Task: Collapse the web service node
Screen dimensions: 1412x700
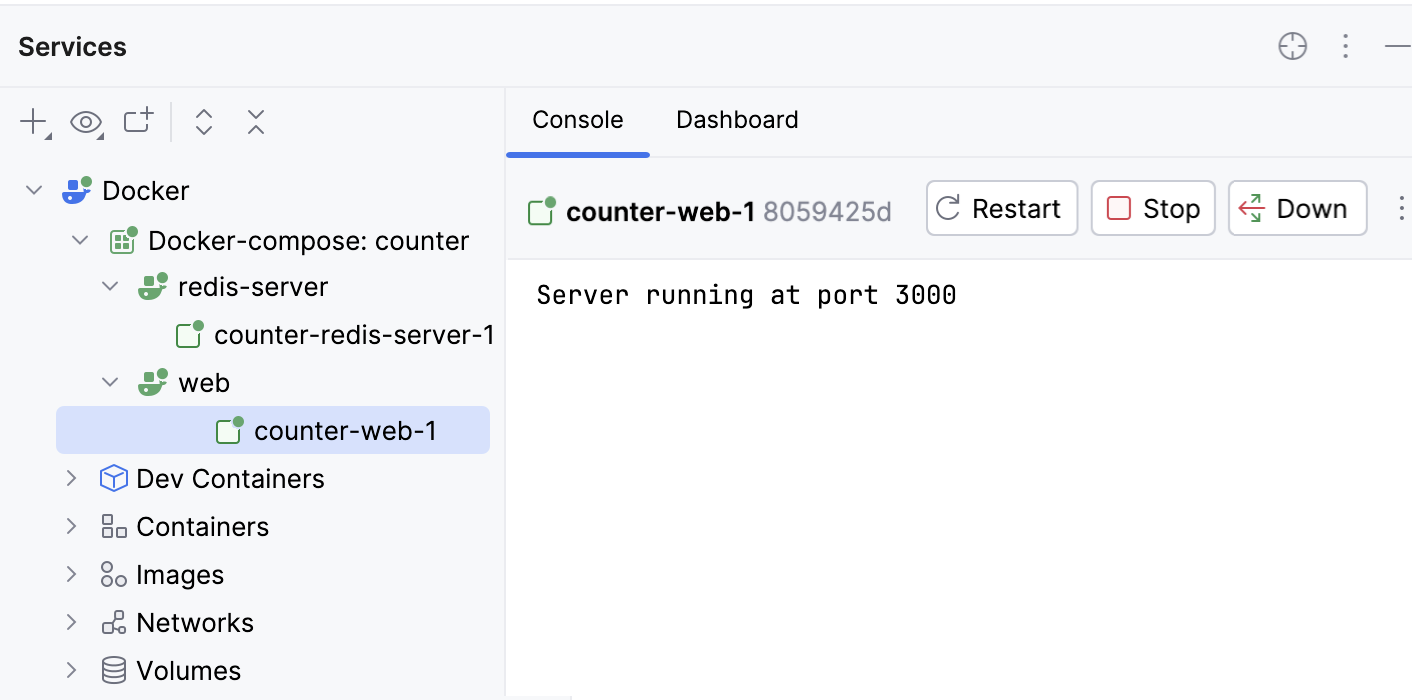Action: tap(110, 383)
